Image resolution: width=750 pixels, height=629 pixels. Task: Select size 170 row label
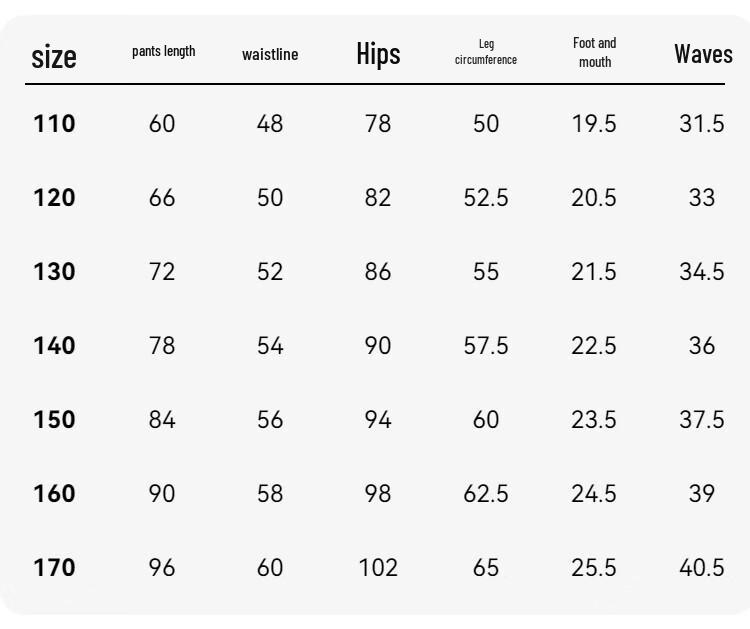click(x=54, y=568)
